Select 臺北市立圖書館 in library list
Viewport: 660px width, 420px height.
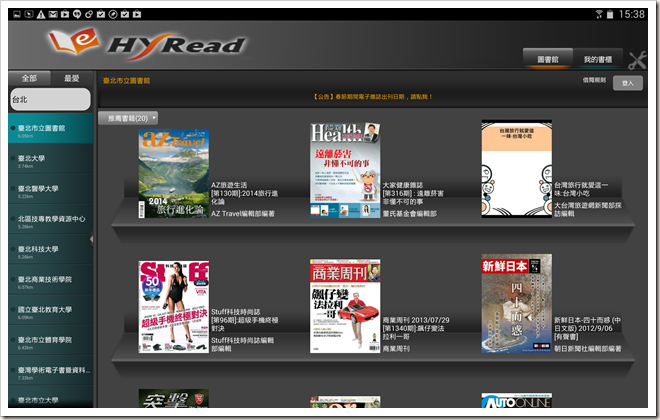coord(51,128)
